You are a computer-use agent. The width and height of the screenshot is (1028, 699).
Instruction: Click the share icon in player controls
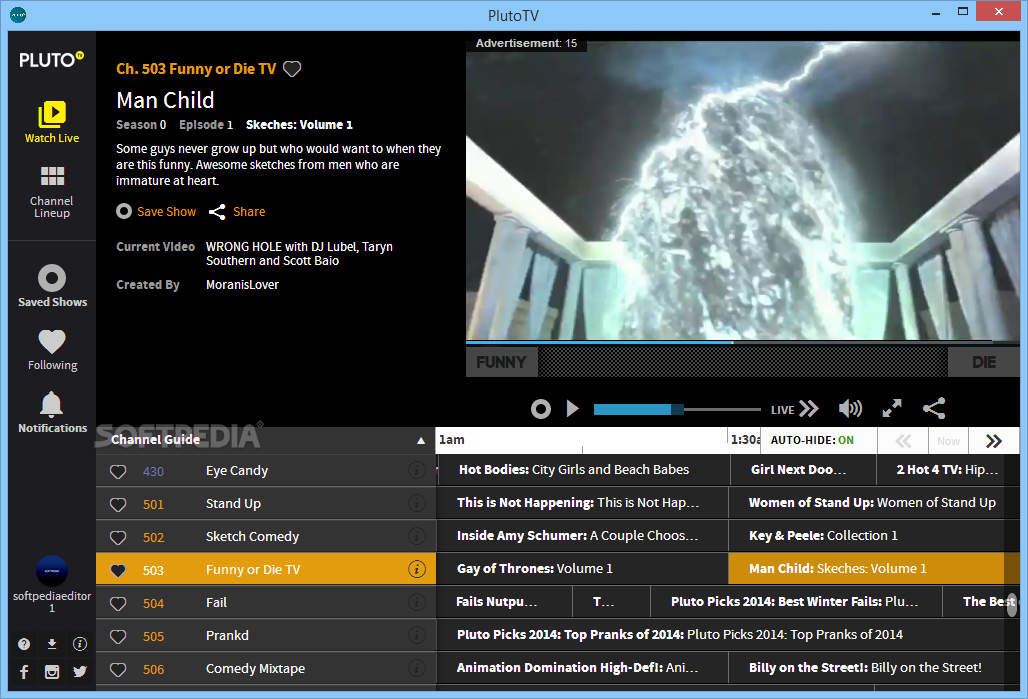tap(934, 409)
